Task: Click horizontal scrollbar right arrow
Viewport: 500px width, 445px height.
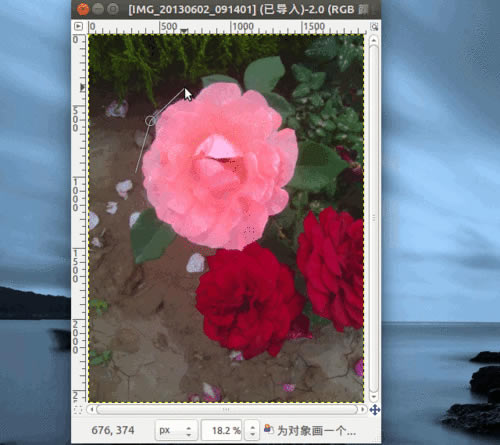Action: [362, 409]
